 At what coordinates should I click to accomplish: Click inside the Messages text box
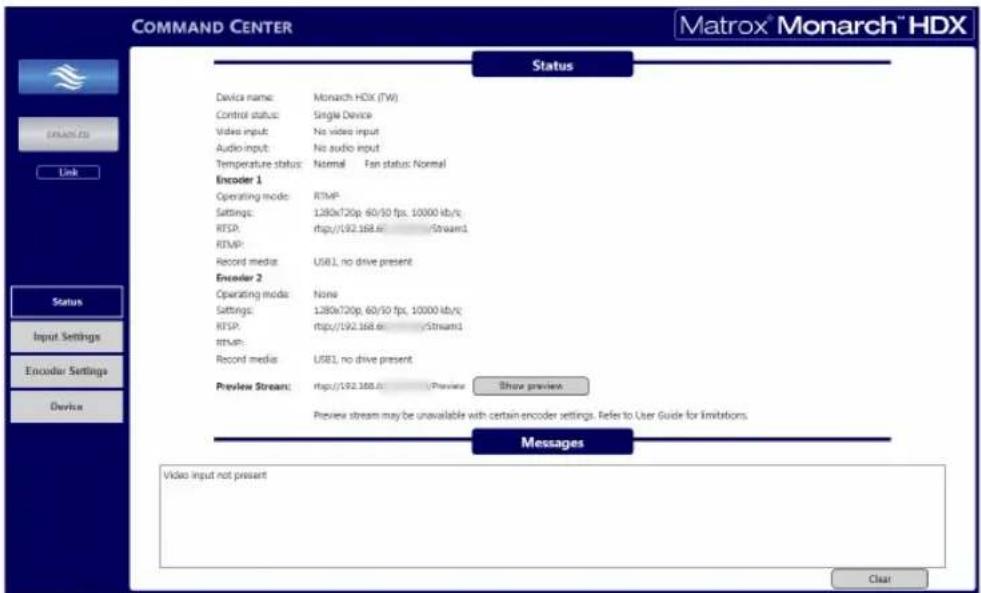point(552,516)
